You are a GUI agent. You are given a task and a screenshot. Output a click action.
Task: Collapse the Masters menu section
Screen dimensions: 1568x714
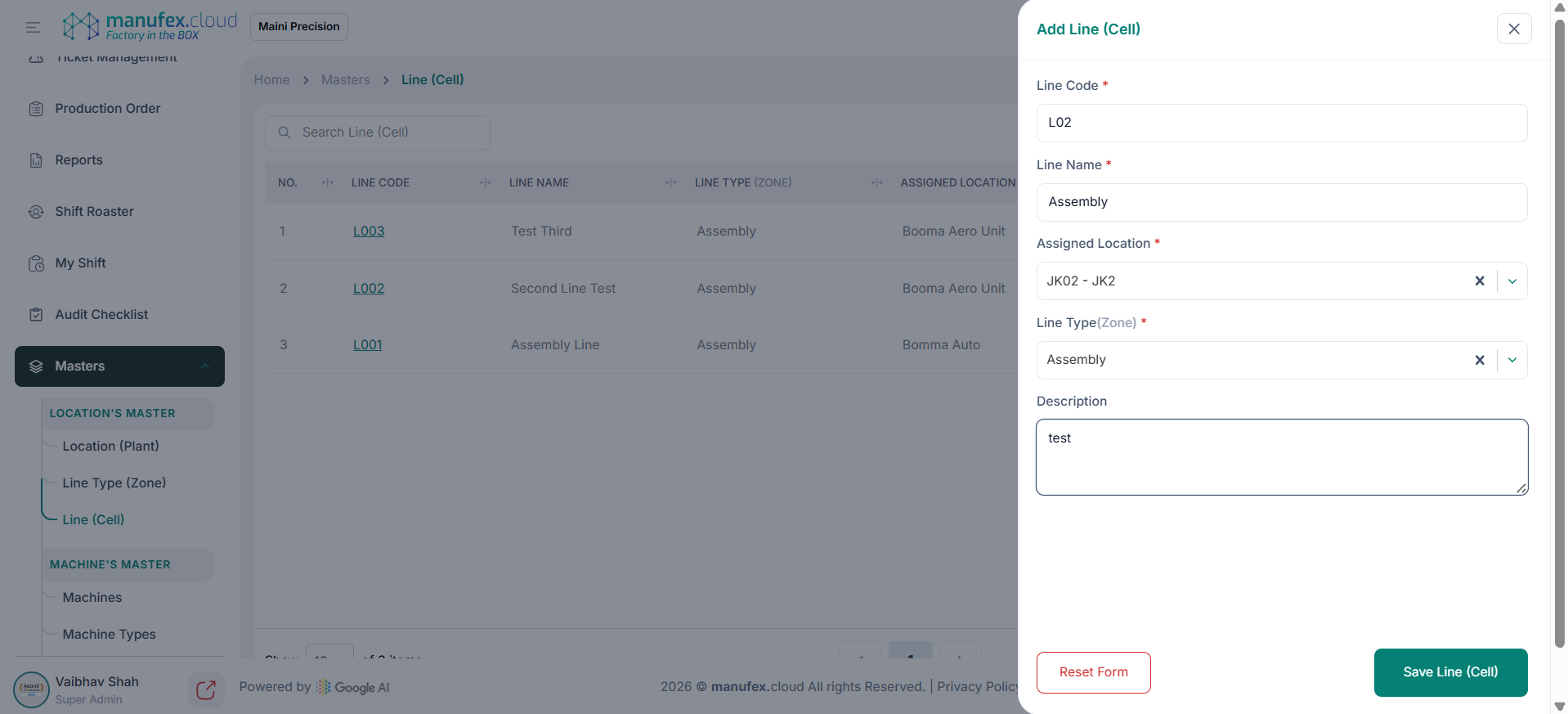click(x=205, y=366)
